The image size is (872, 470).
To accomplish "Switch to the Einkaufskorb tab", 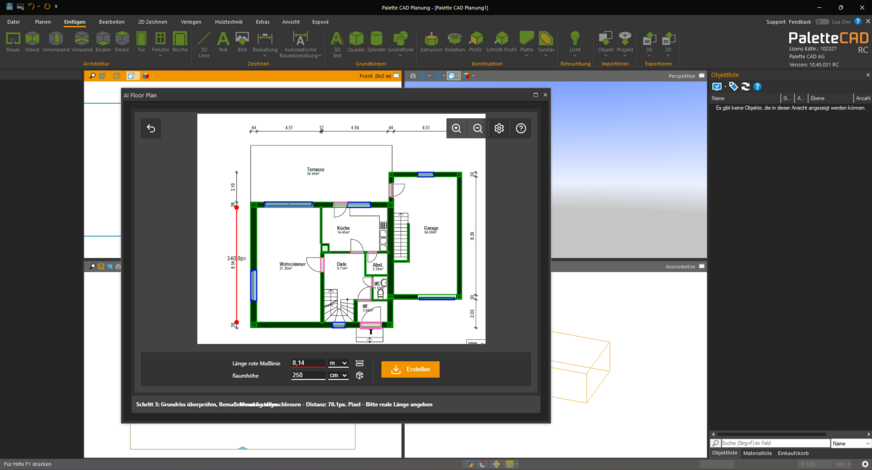I will pos(794,453).
